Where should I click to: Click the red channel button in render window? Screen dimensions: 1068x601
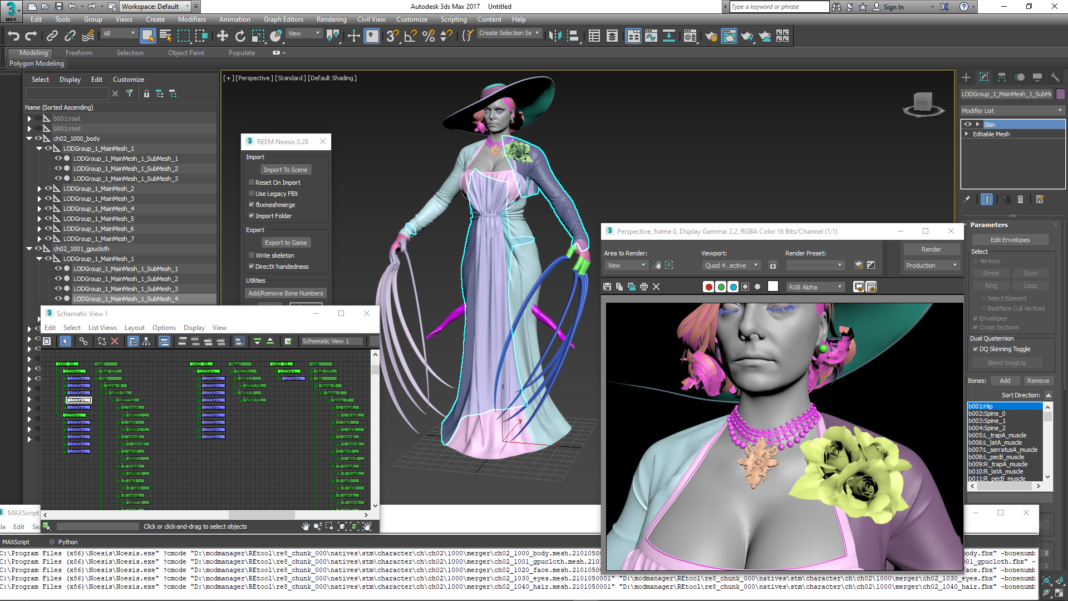click(708, 287)
